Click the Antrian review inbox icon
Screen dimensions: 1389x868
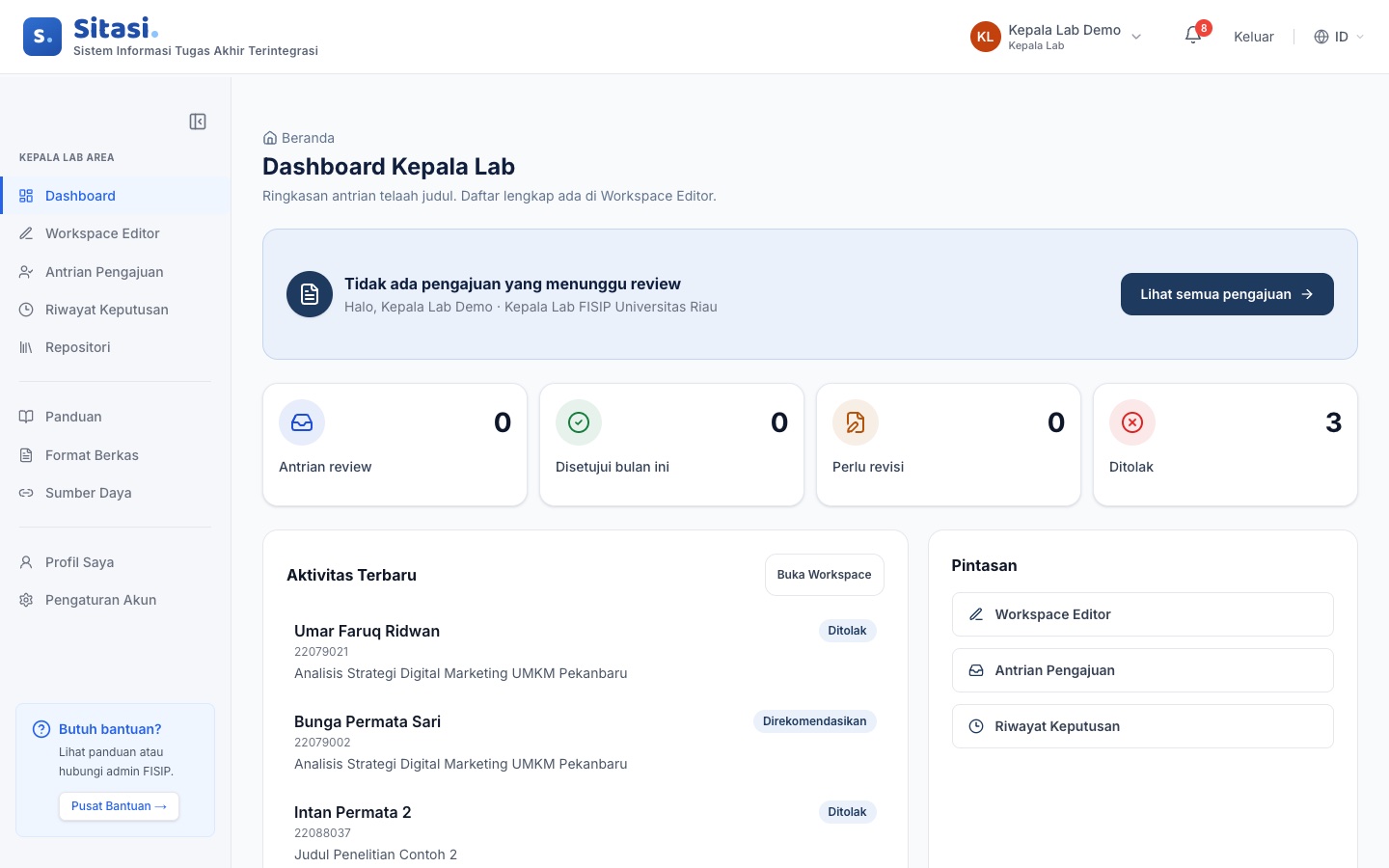coord(302,422)
